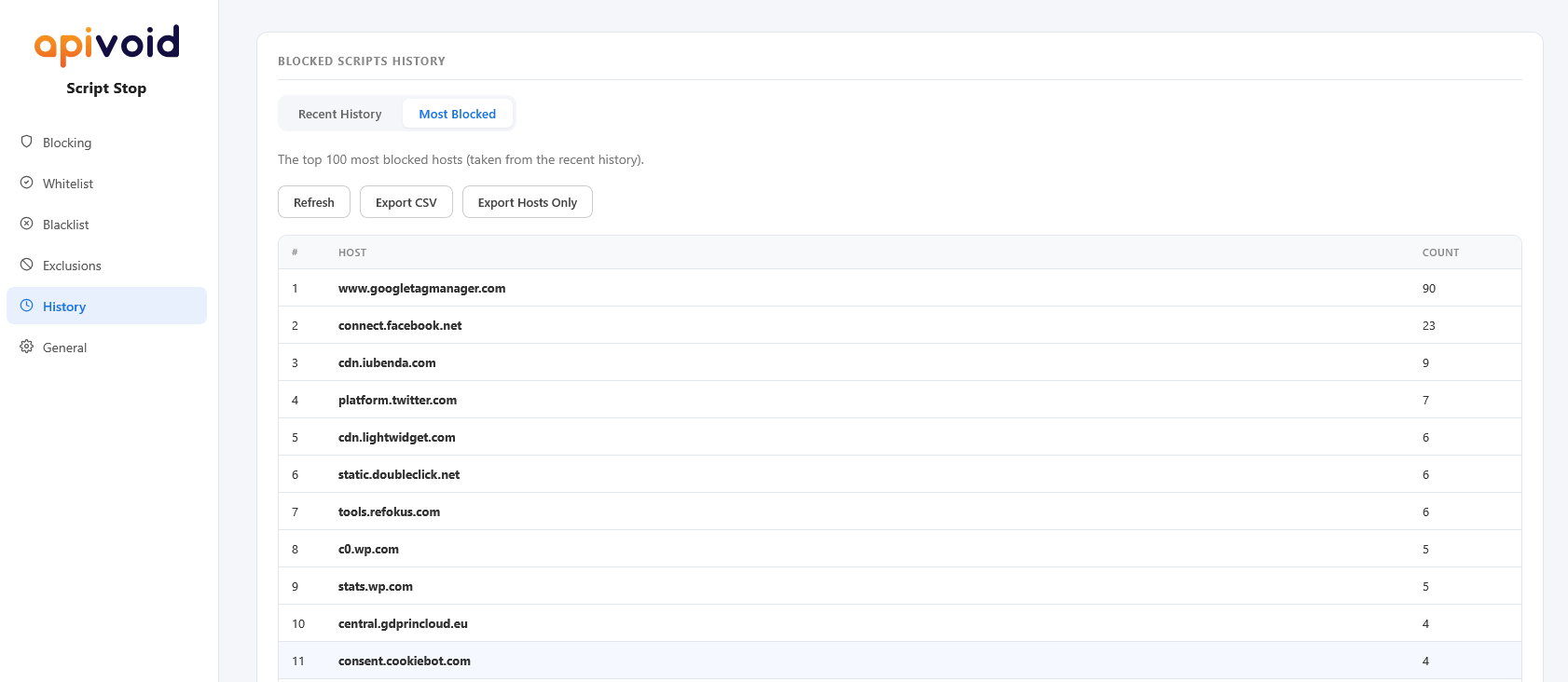Select host cdn.lightwidget.com
This screenshot has height=682, width=1568.
397,437
